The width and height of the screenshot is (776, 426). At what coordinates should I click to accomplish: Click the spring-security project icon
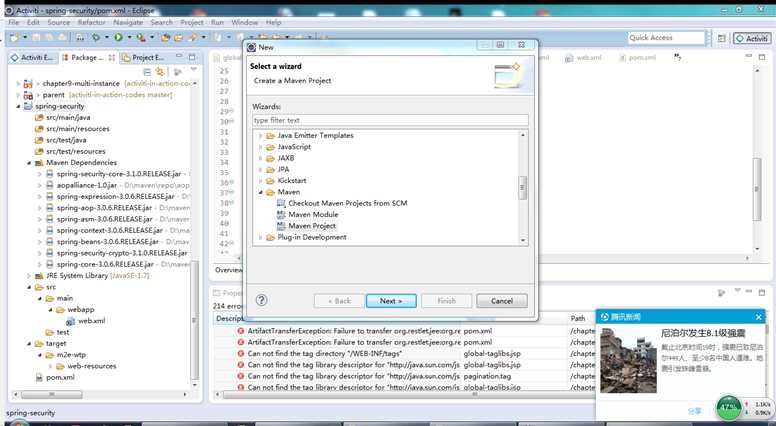click(28, 106)
